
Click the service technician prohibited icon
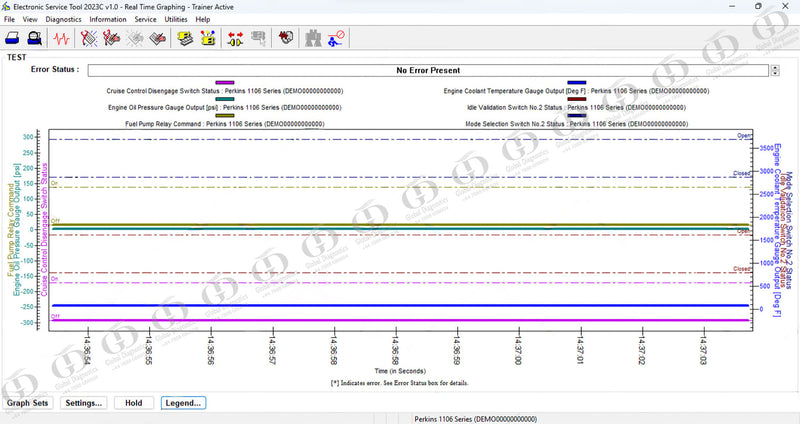336,38
